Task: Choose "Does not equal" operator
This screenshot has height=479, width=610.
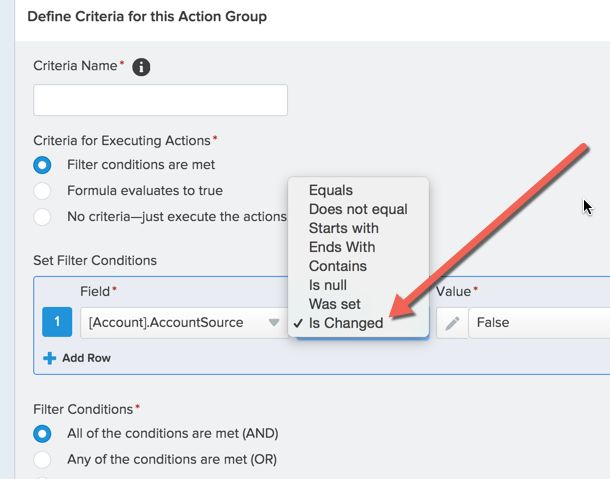Action: coord(357,209)
